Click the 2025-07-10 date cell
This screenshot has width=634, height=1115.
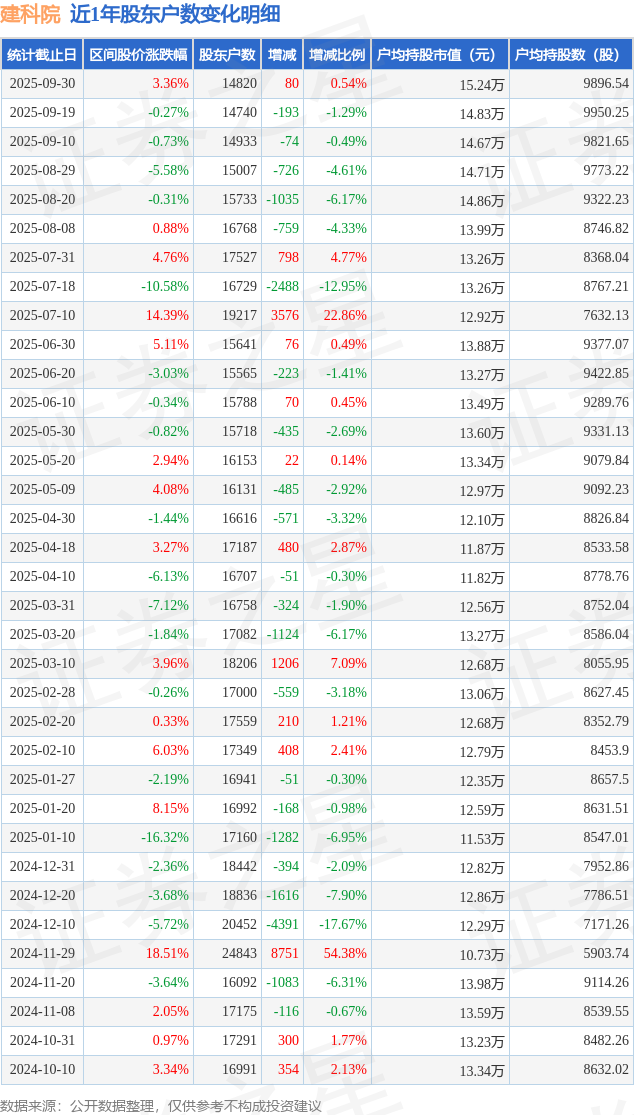[42, 316]
